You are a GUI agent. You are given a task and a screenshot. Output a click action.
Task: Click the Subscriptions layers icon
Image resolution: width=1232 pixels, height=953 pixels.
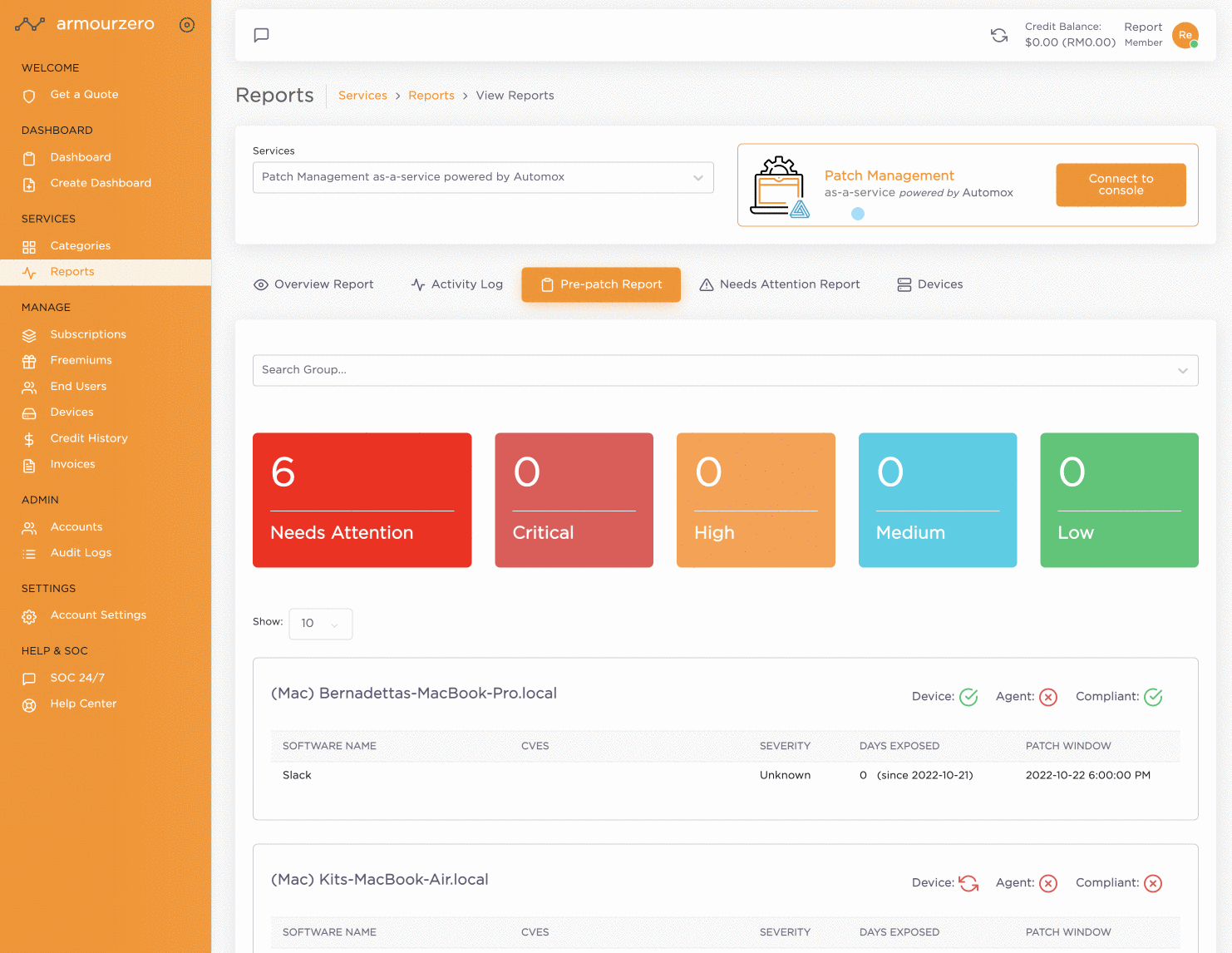29,335
